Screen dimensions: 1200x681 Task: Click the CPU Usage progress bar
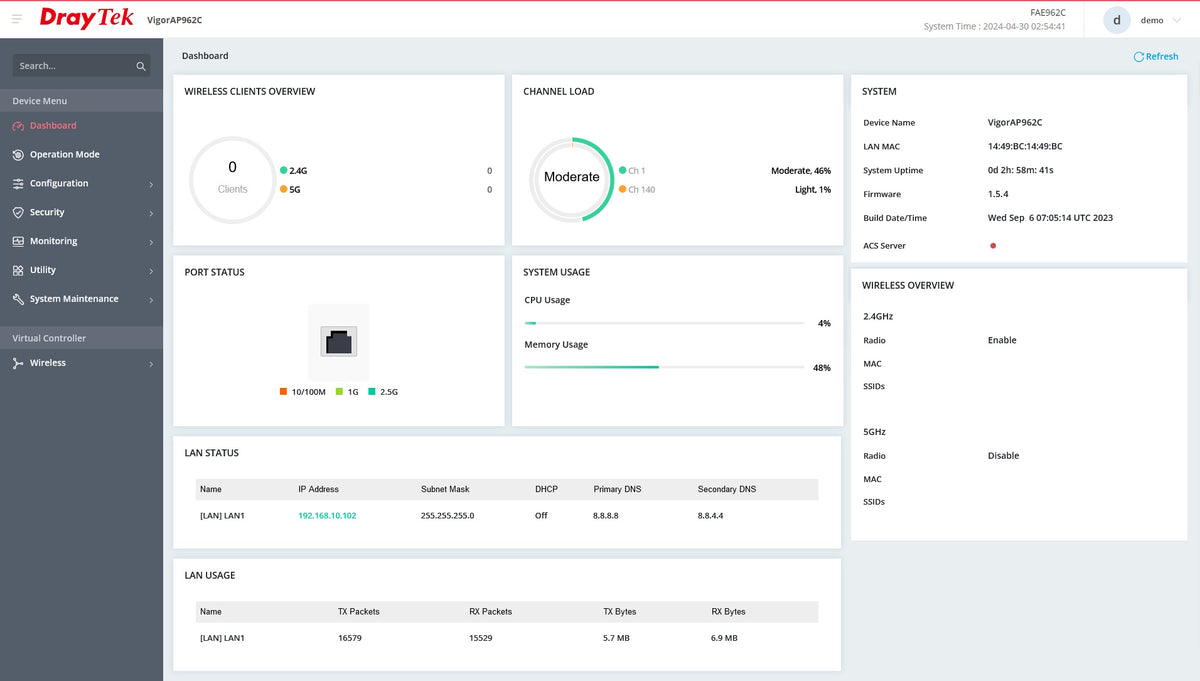[x=664, y=323]
